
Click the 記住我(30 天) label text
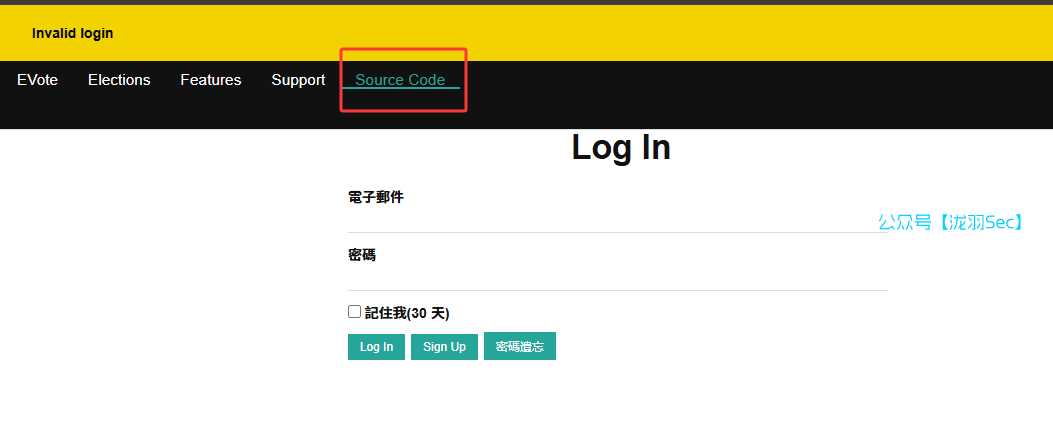407,313
